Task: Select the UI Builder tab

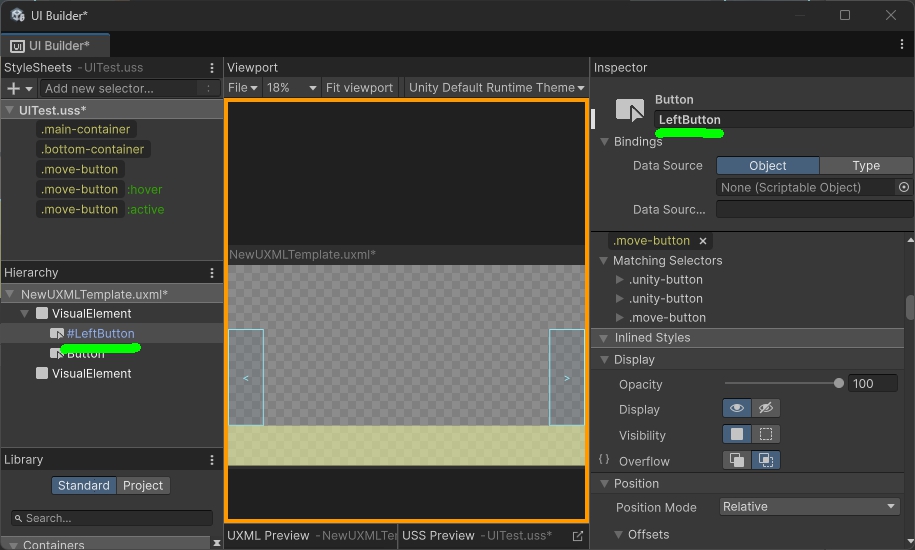Action: (55, 45)
